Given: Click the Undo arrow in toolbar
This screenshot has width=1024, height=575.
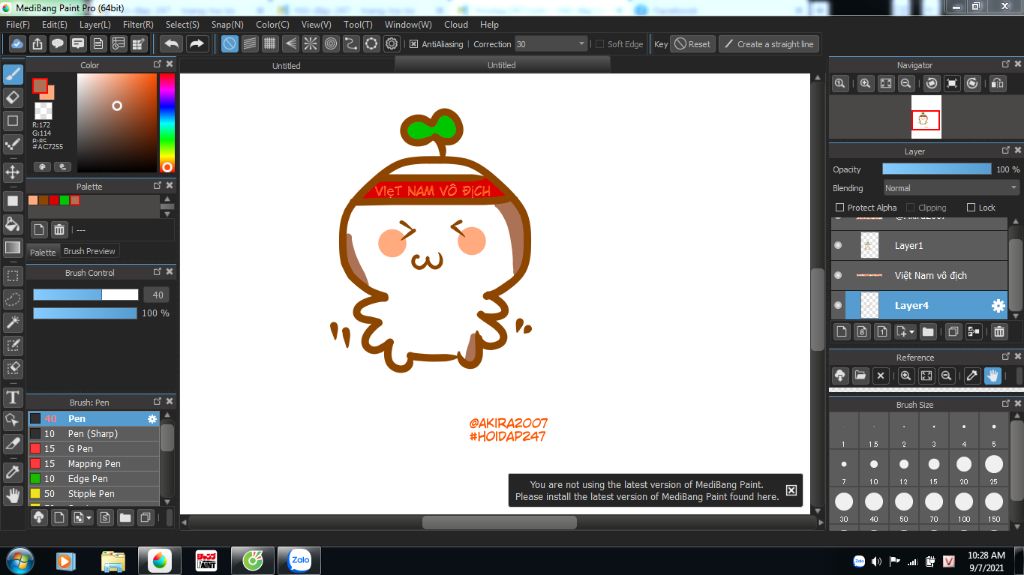Looking at the screenshot, I should pos(172,44).
